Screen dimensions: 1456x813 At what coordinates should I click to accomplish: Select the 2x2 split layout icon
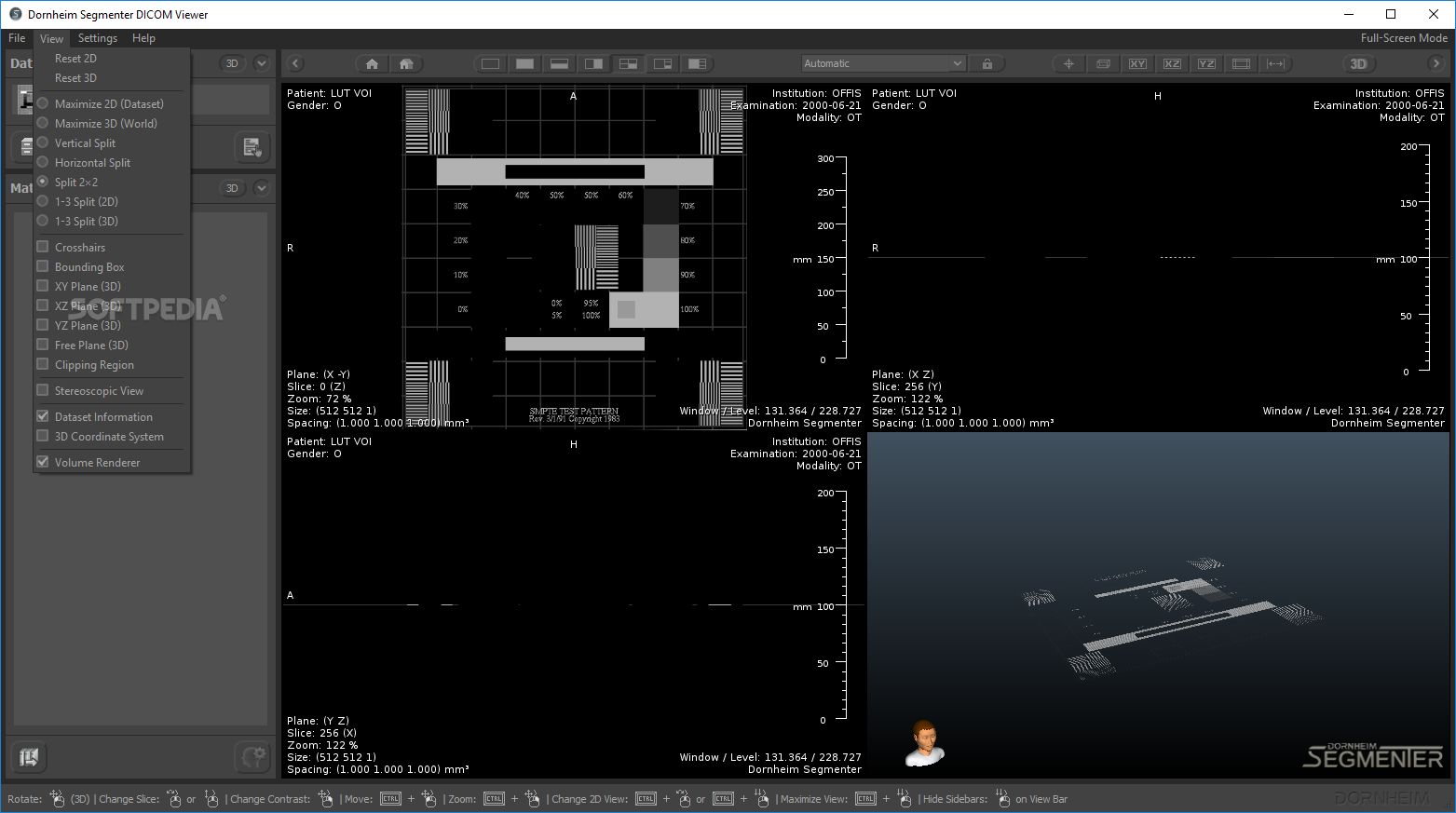click(628, 63)
